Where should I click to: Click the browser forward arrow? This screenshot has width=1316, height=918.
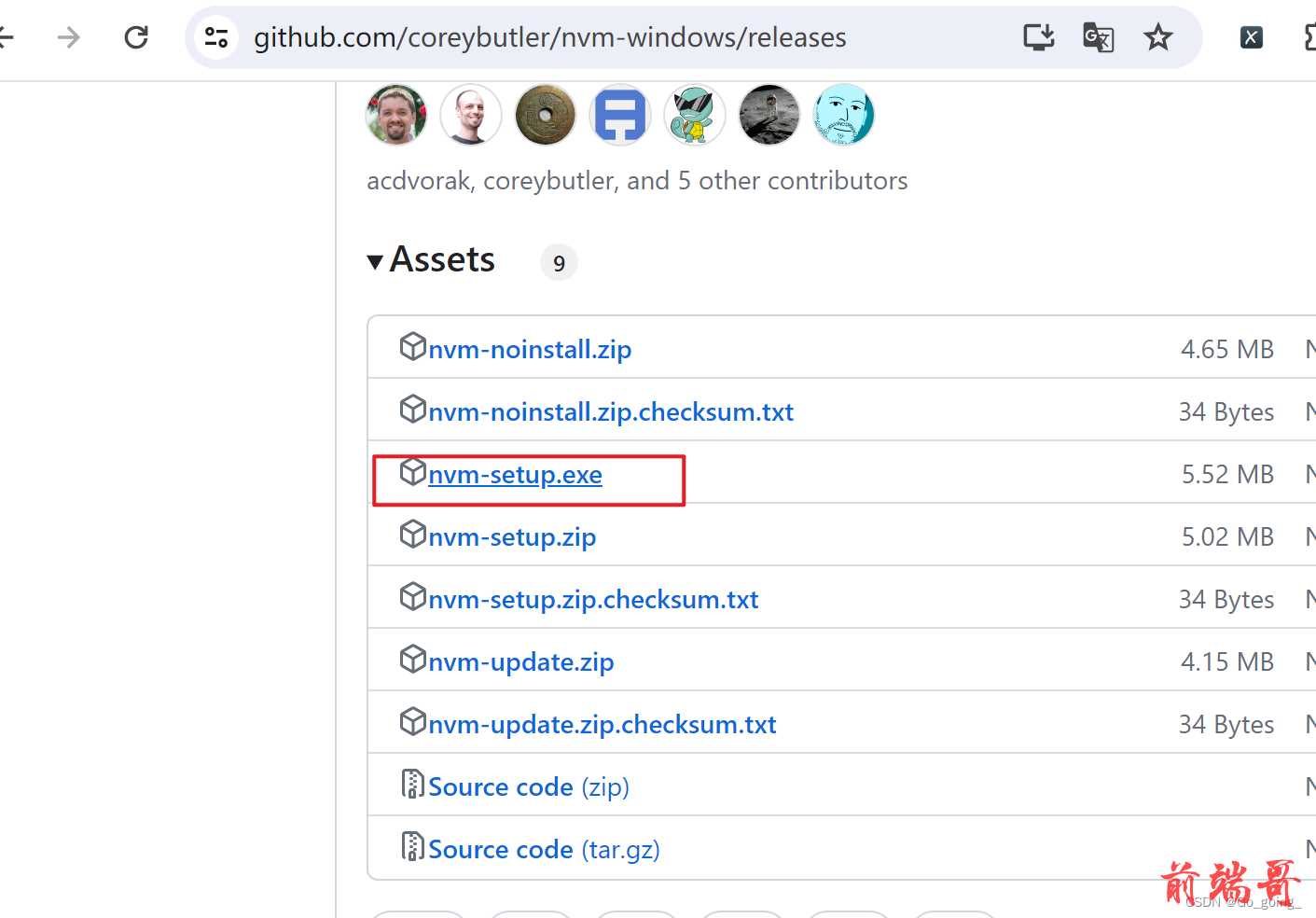(x=68, y=37)
